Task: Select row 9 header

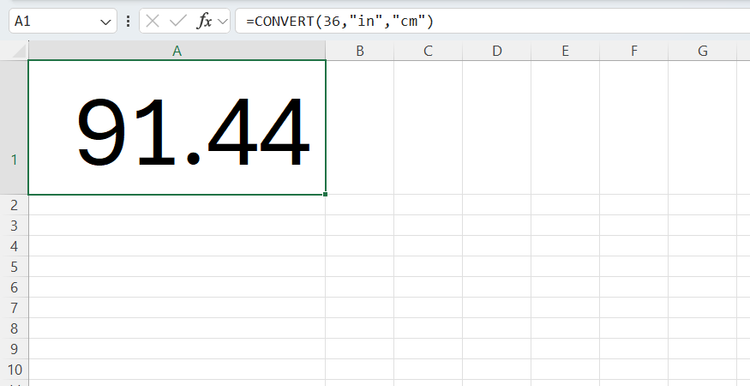Action: [x=14, y=349]
